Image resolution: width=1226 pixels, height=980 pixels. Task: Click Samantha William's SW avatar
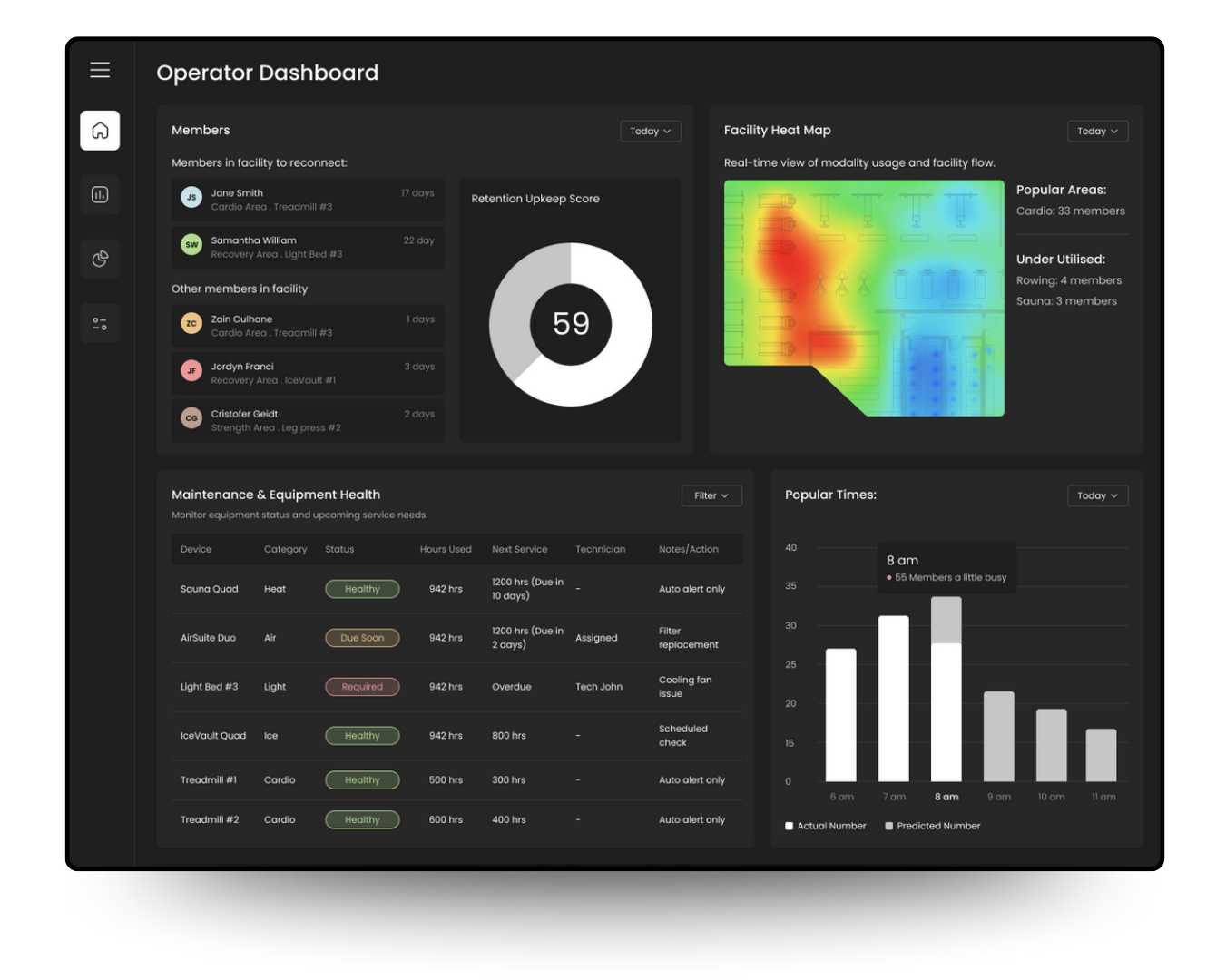click(x=191, y=244)
